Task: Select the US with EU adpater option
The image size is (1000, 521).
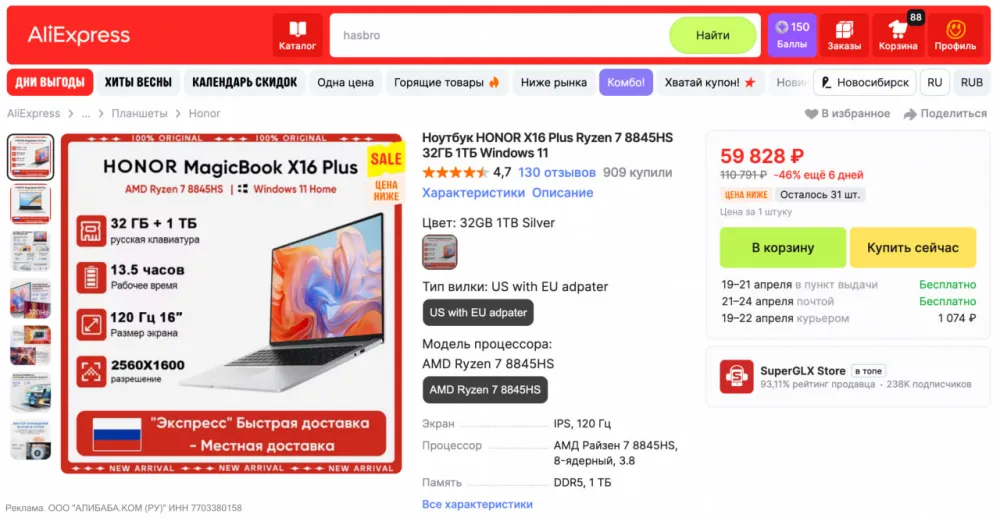Action: pyautogui.click(x=478, y=312)
